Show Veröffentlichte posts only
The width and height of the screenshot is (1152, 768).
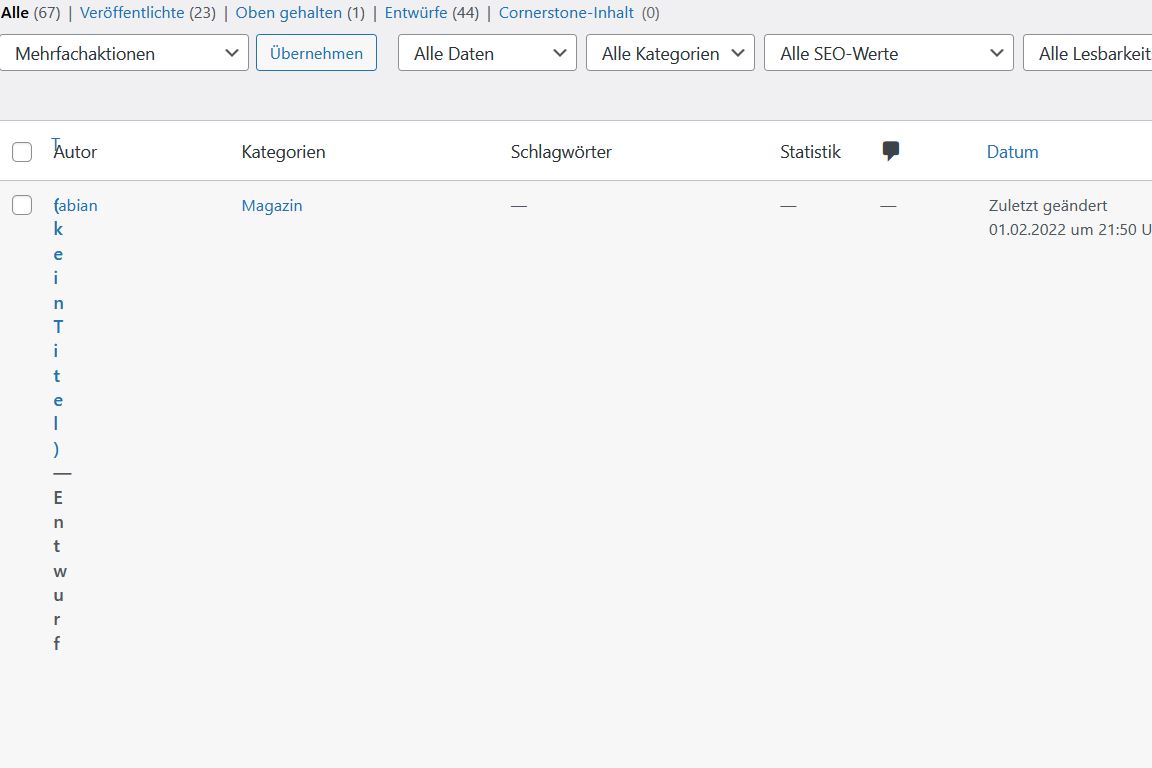coord(132,13)
